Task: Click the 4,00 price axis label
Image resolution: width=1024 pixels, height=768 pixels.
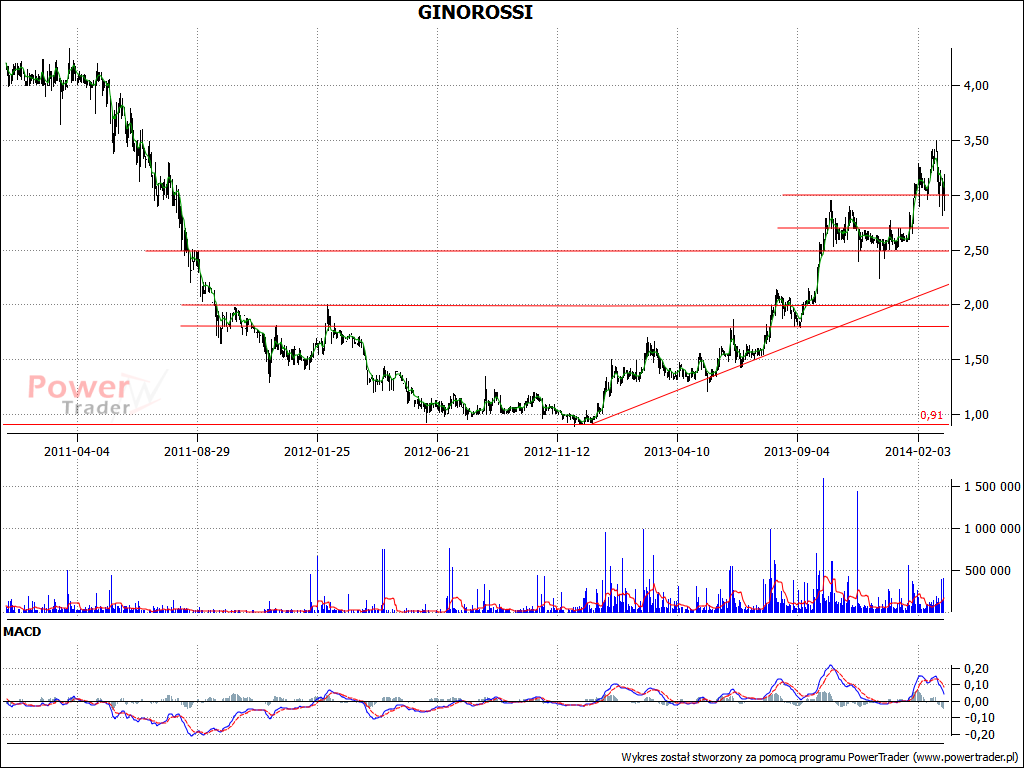Action: 976,86
